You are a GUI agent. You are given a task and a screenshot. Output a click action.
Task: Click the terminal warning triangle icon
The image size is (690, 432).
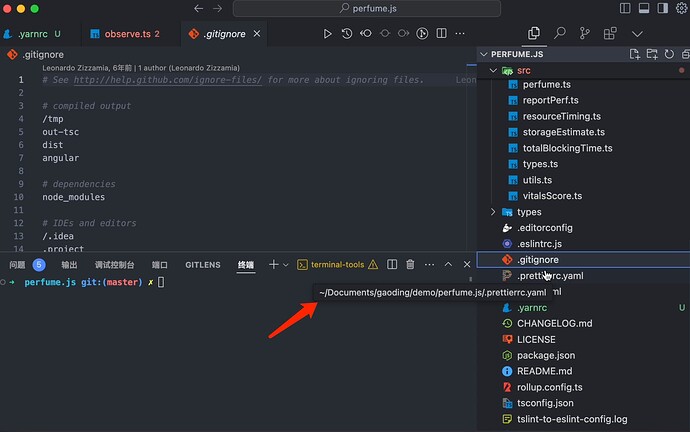coord(373,264)
